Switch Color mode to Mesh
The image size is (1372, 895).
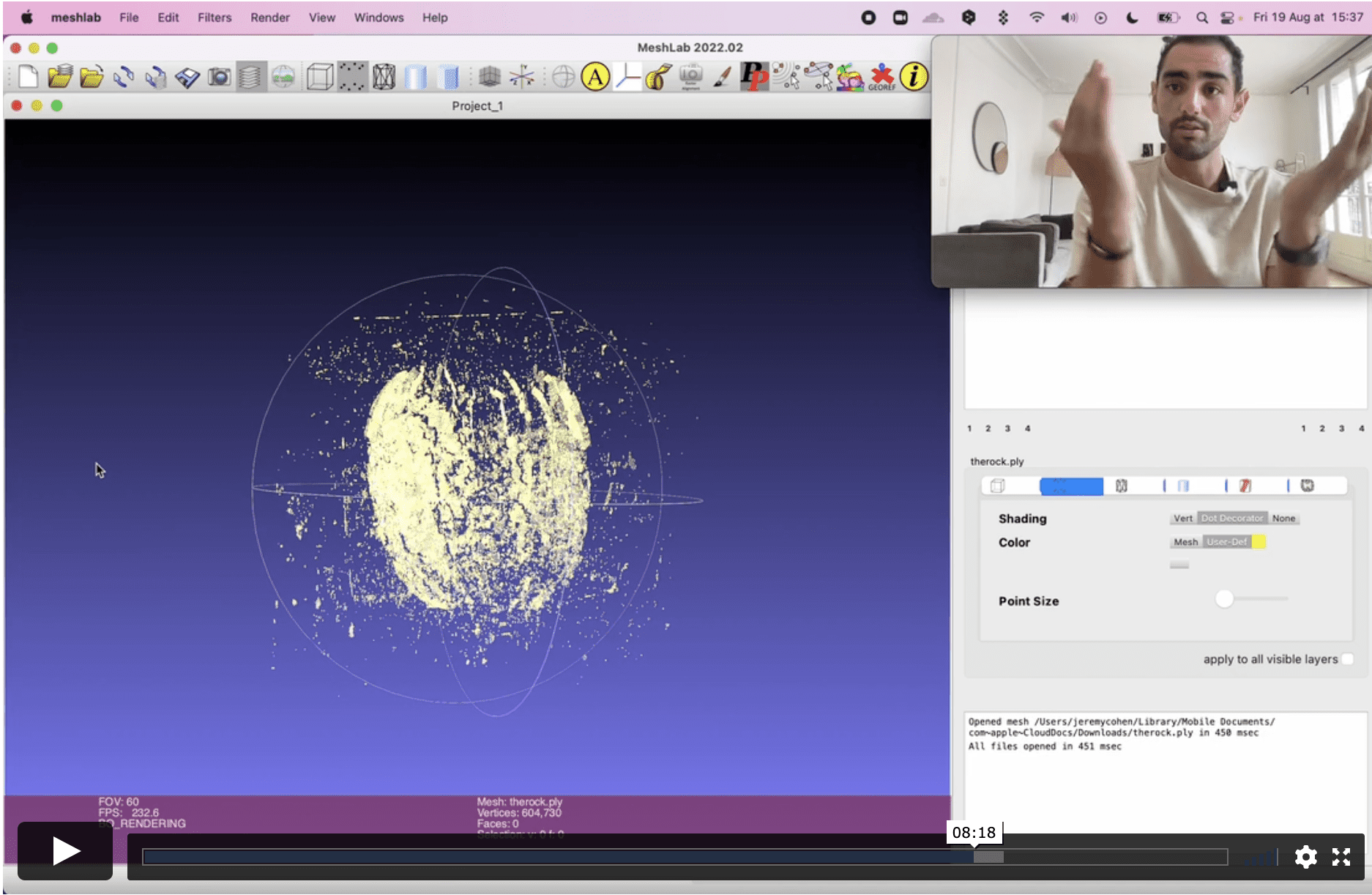tap(1185, 542)
